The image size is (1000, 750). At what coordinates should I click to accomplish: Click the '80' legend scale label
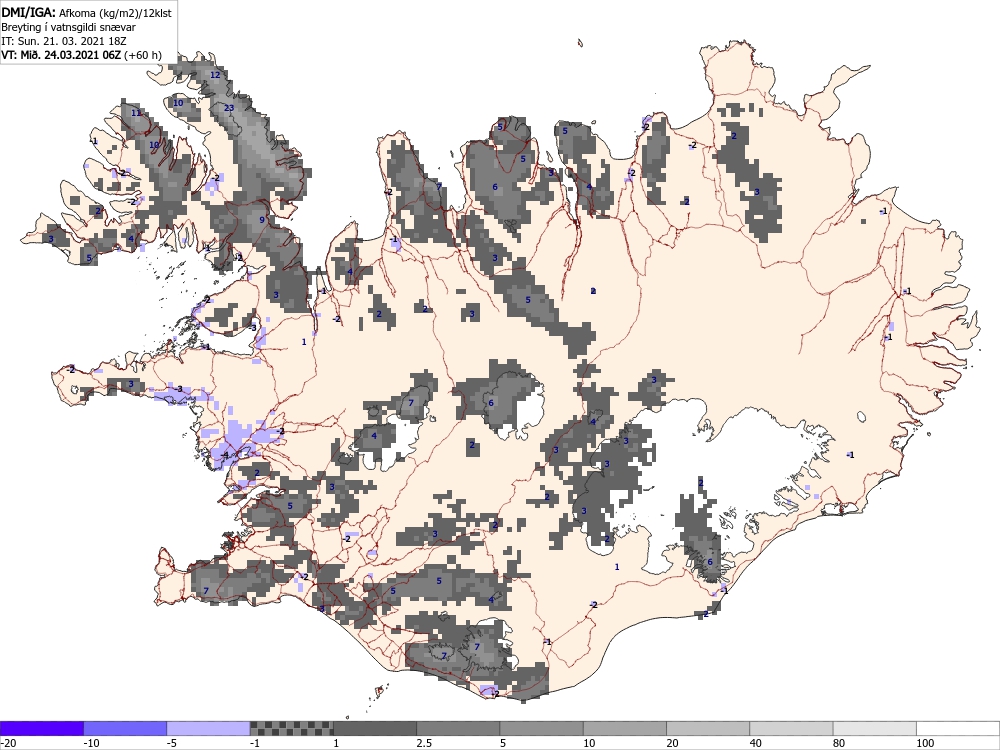tap(839, 743)
